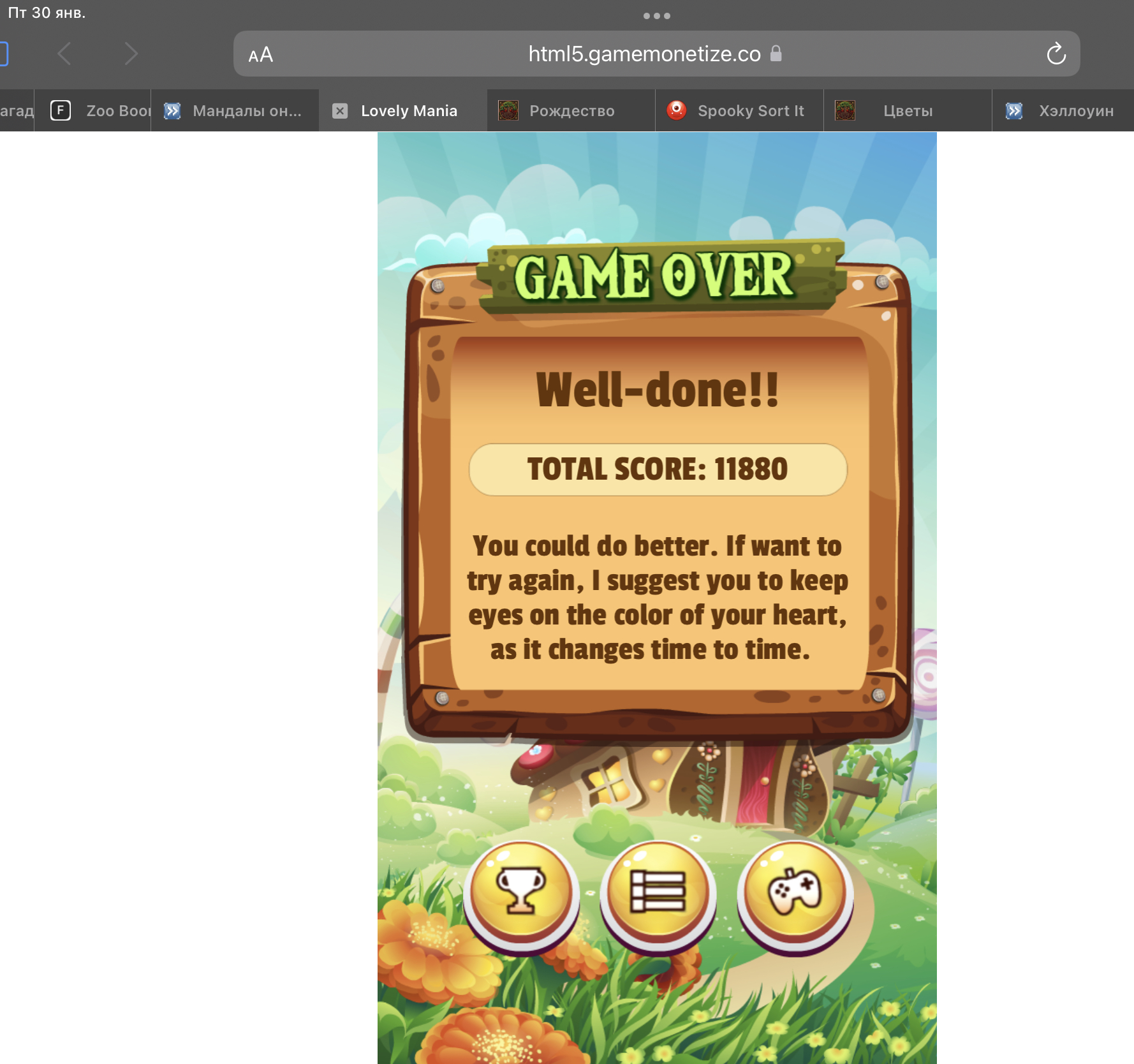Open the AA reader view options
The width and height of the screenshot is (1134, 1064).
pos(261,55)
